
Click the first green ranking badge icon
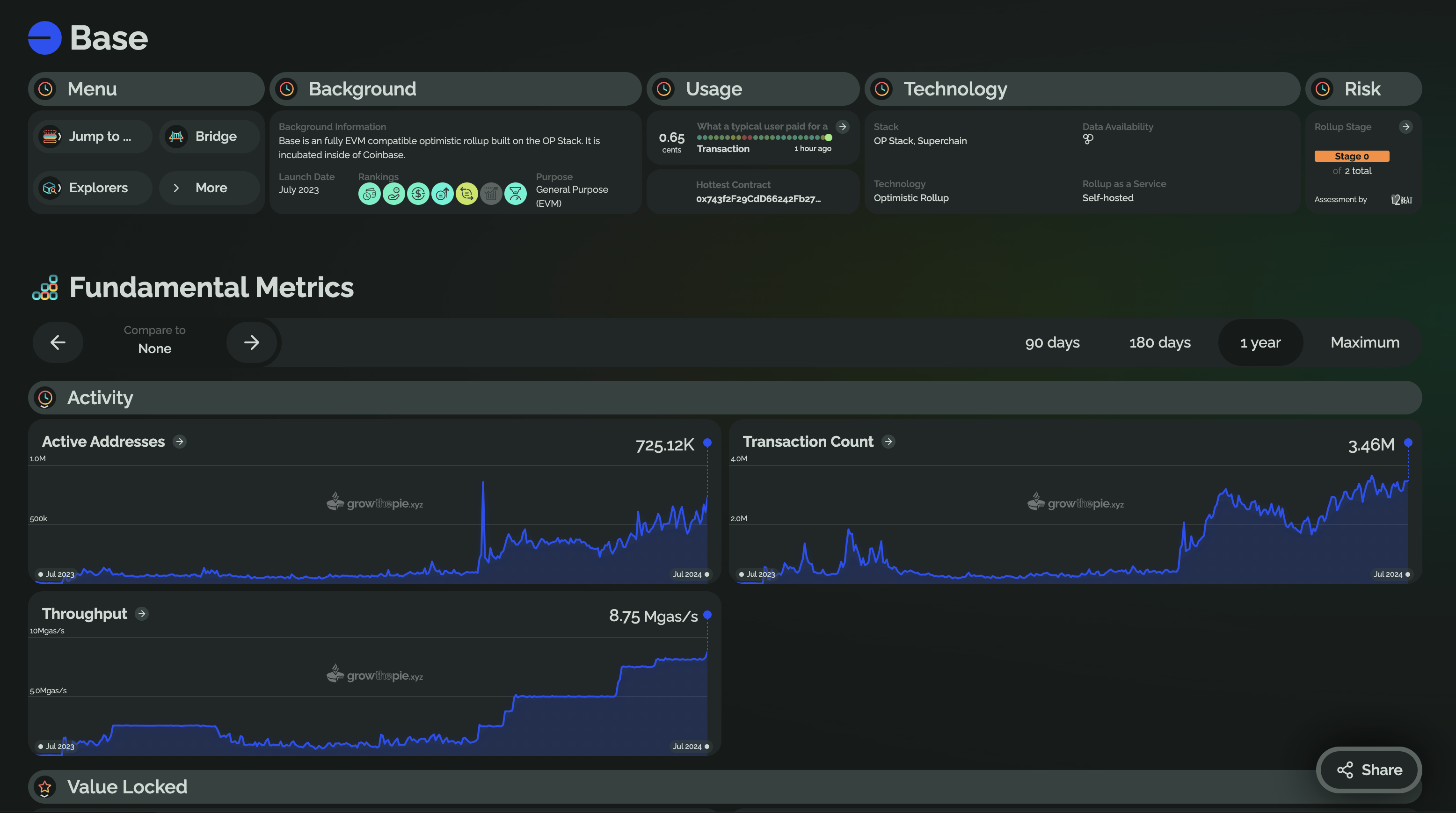369,194
